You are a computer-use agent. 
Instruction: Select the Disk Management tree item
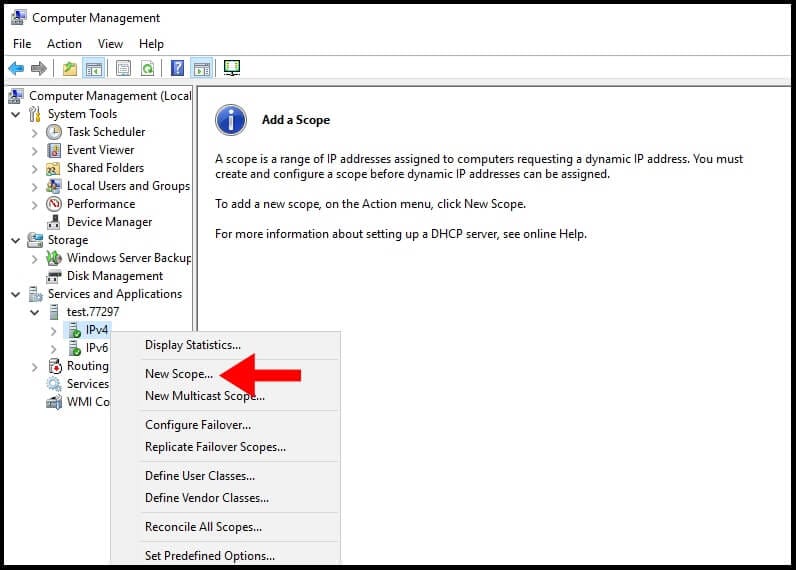pos(115,276)
